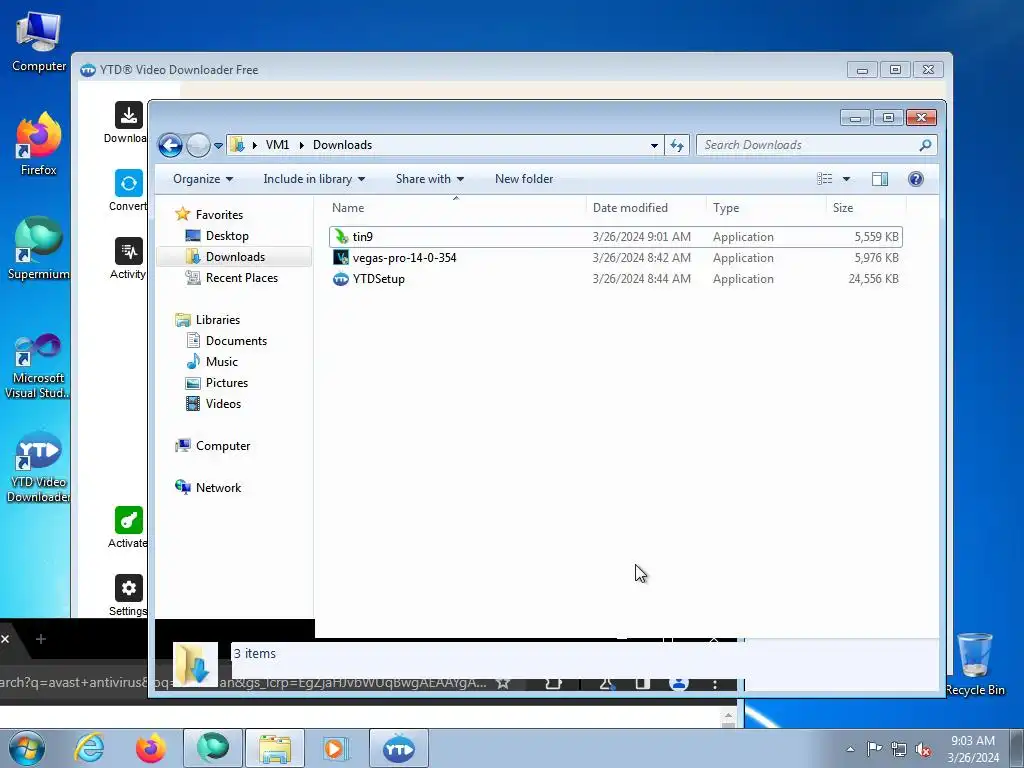Image resolution: width=1024 pixels, height=768 pixels.
Task: Open the Share with menu
Action: pos(430,179)
